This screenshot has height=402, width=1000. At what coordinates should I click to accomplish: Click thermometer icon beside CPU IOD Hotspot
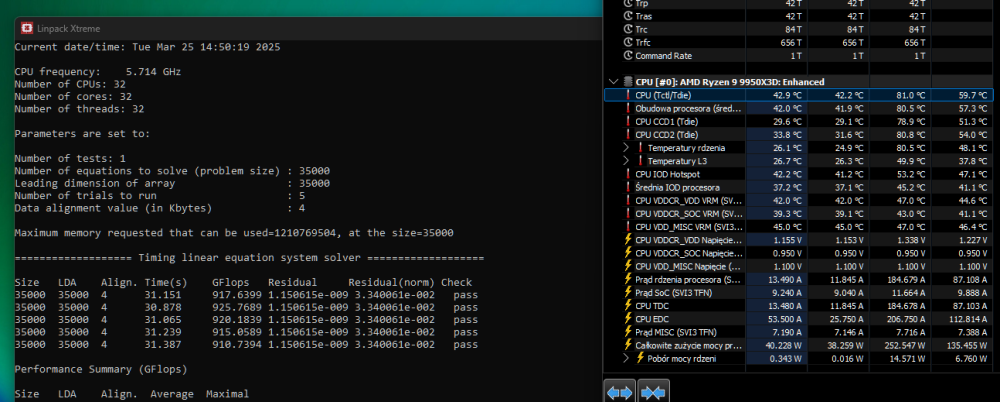[x=627, y=174]
